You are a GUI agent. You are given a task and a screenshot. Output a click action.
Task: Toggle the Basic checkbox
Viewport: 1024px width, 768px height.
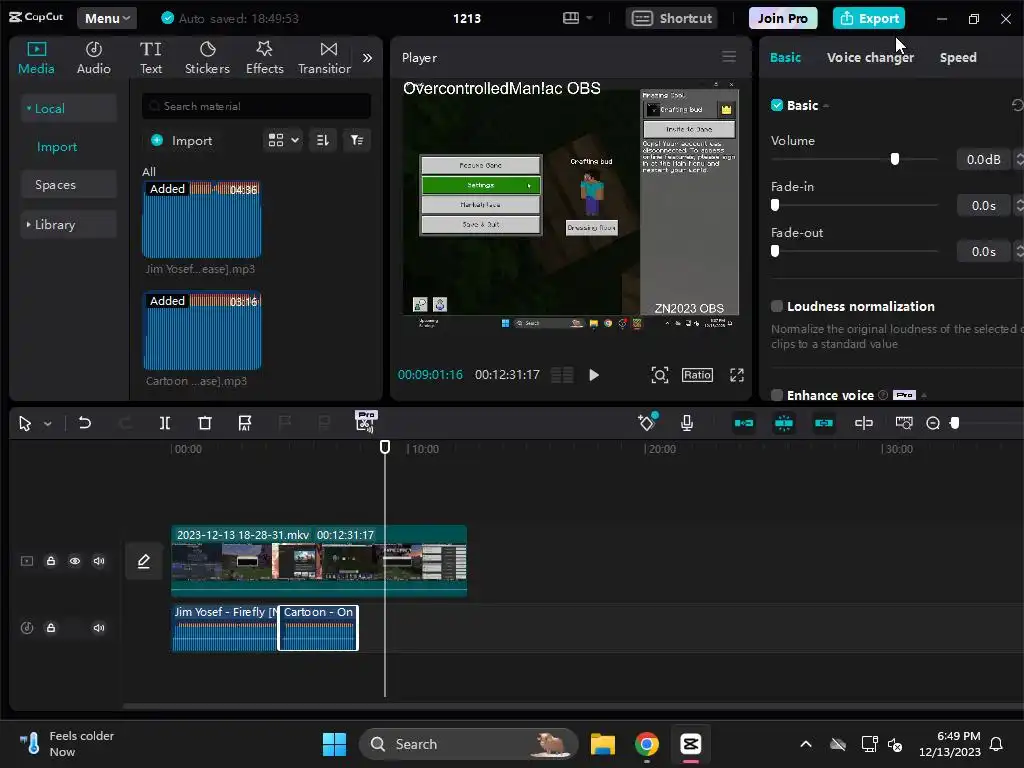click(776, 105)
